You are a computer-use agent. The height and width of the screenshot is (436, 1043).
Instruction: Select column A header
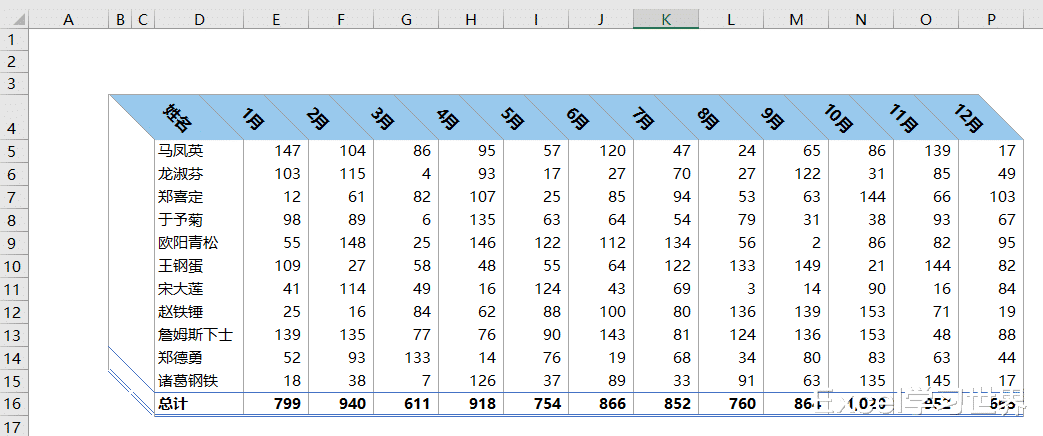[x=69, y=20]
